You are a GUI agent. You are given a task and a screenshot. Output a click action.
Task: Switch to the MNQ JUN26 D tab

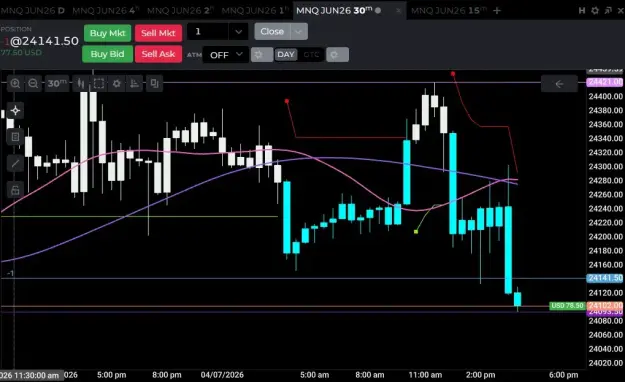tap(33, 10)
